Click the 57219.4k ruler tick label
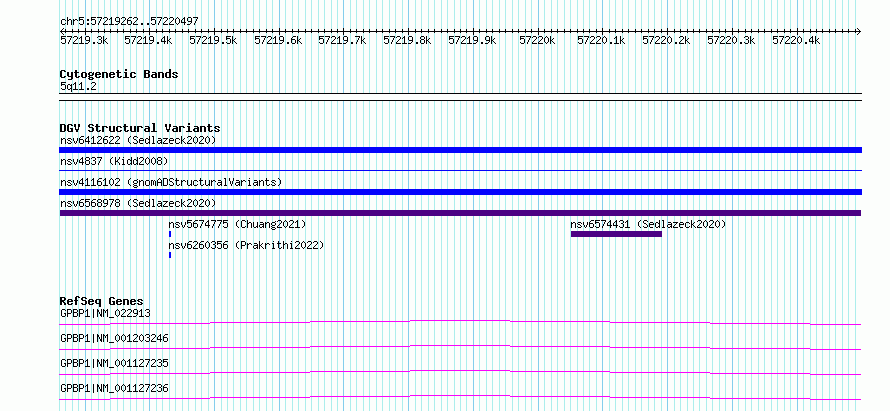The height and width of the screenshot is (411, 890). click(x=148, y=40)
